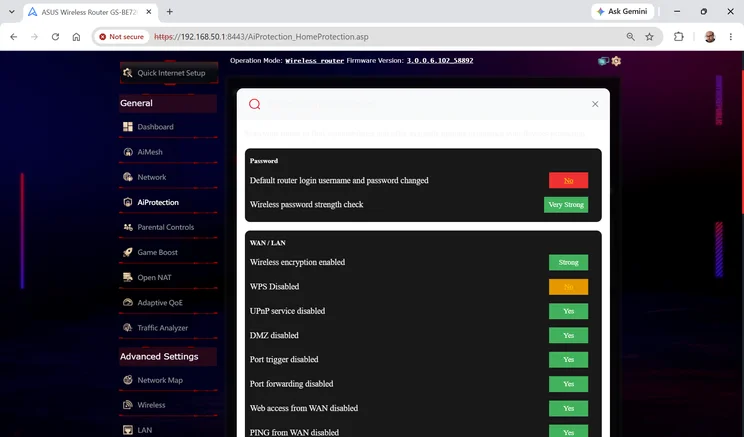Open the Dashboard icon in sidebar
Viewport: 744px width, 437px height.
(128, 127)
